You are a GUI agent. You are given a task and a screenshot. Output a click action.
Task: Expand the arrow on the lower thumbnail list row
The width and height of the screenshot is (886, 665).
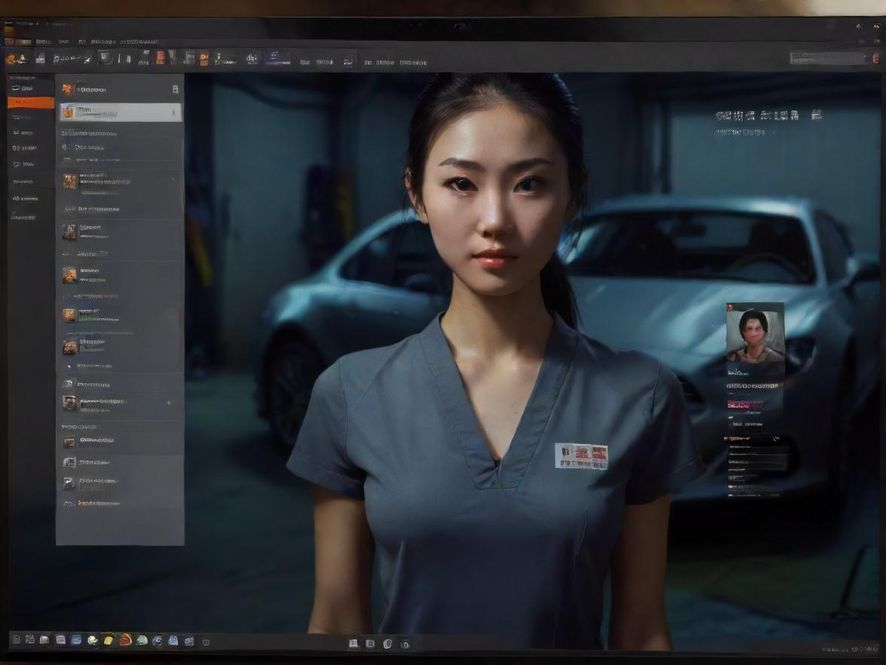(x=168, y=403)
